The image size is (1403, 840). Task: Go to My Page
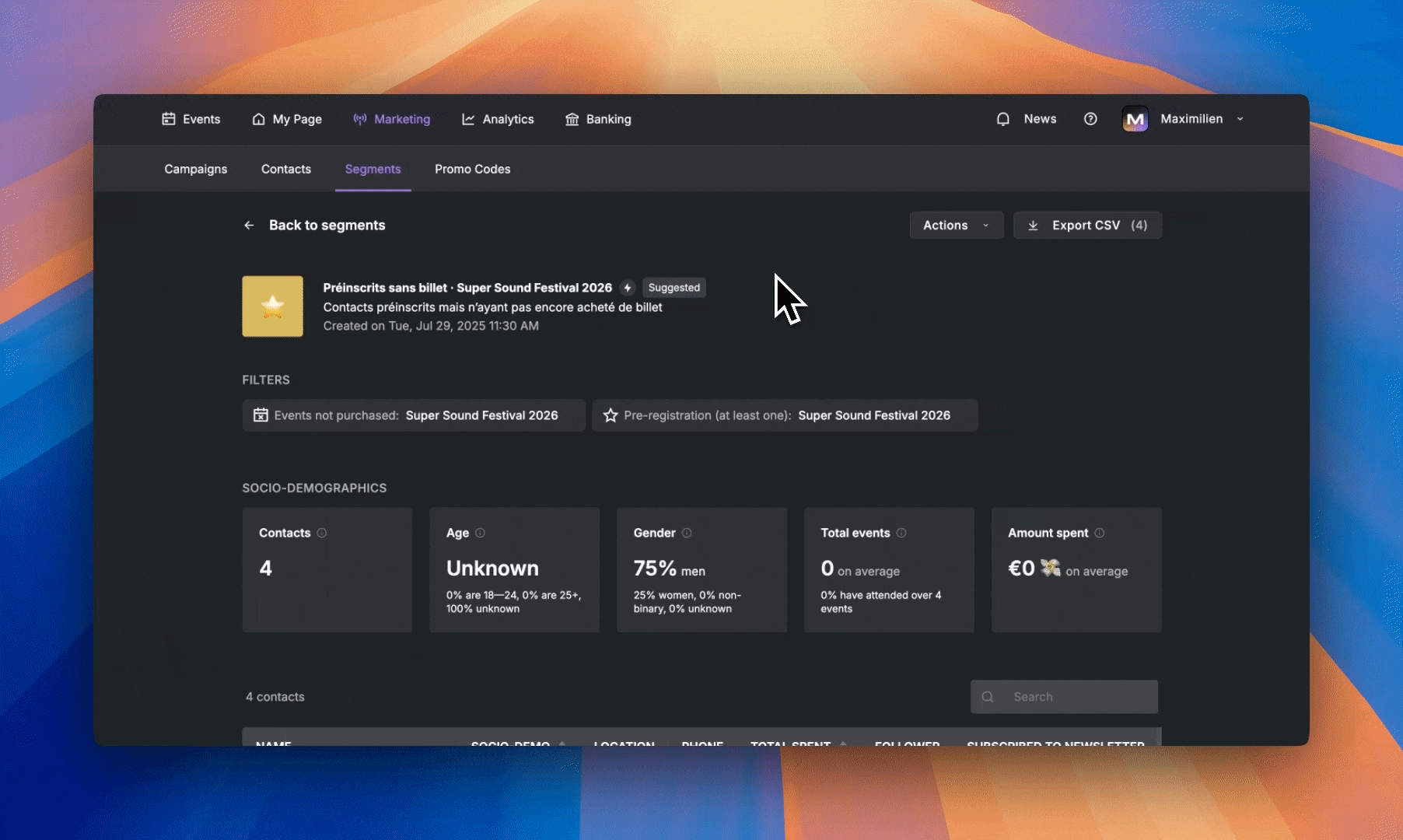click(x=286, y=119)
